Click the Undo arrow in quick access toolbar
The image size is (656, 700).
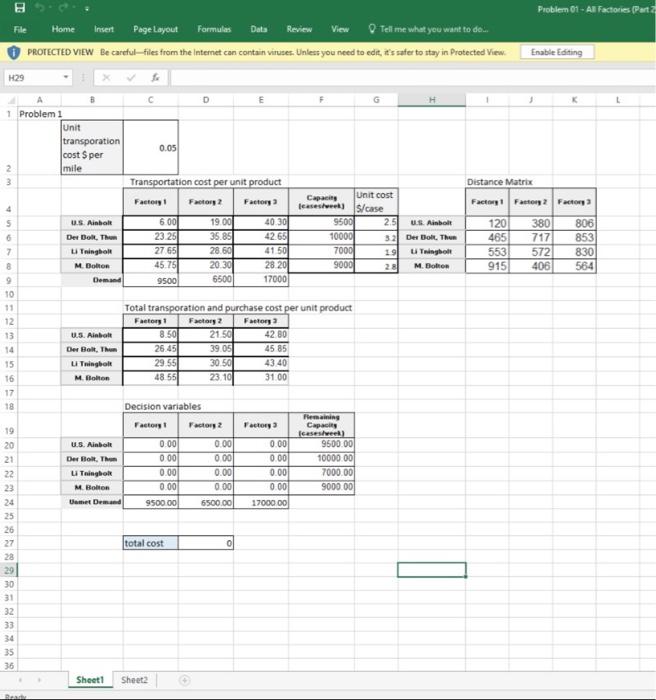(x=39, y=8)
